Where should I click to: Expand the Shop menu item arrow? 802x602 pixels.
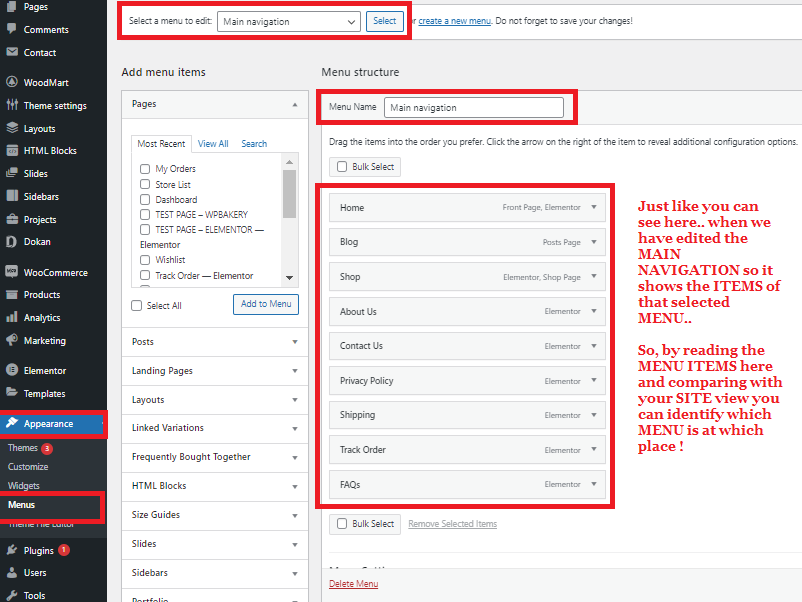[x=594, y=276]
